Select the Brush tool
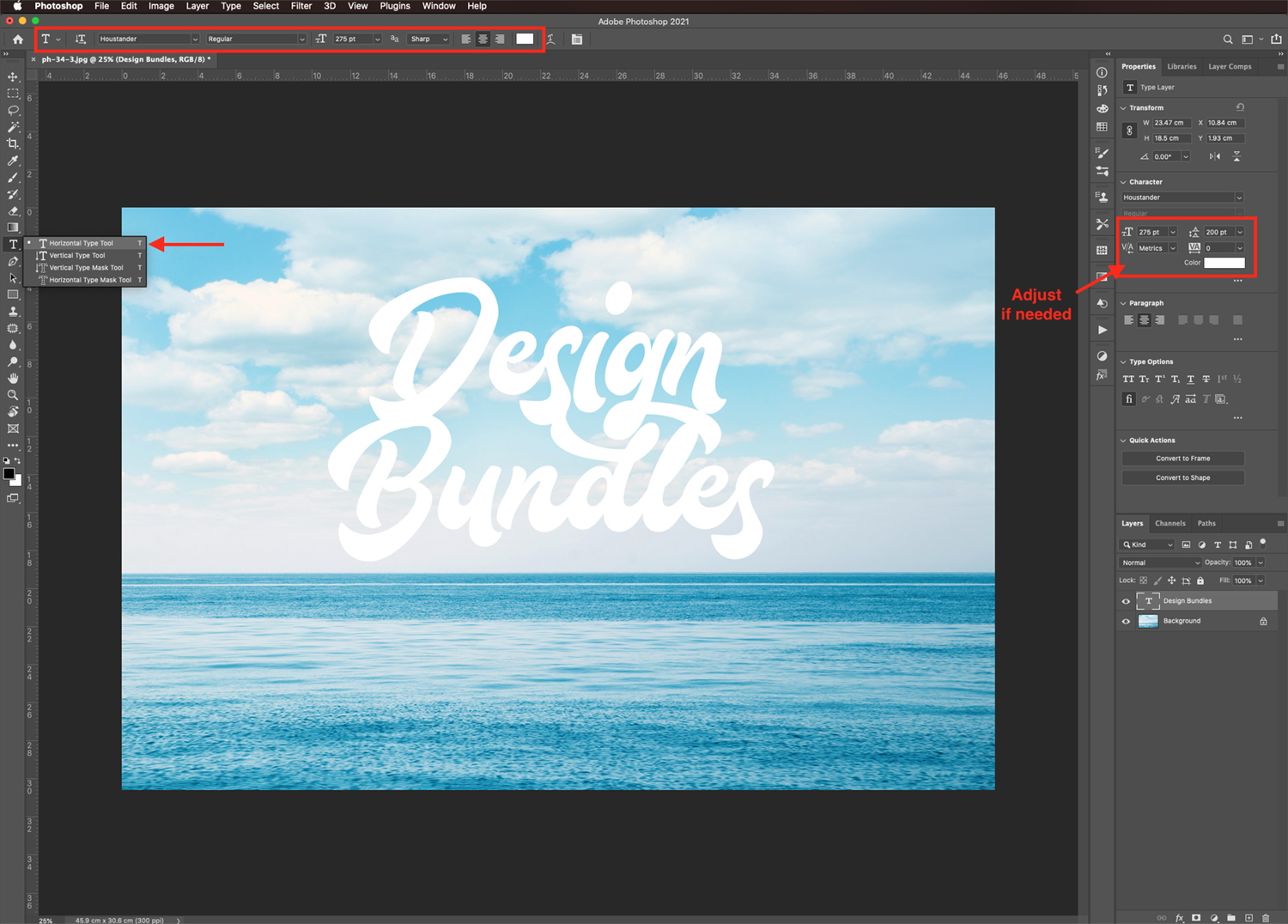Viewport: 1288px width, 924px height. coord(13,178)
